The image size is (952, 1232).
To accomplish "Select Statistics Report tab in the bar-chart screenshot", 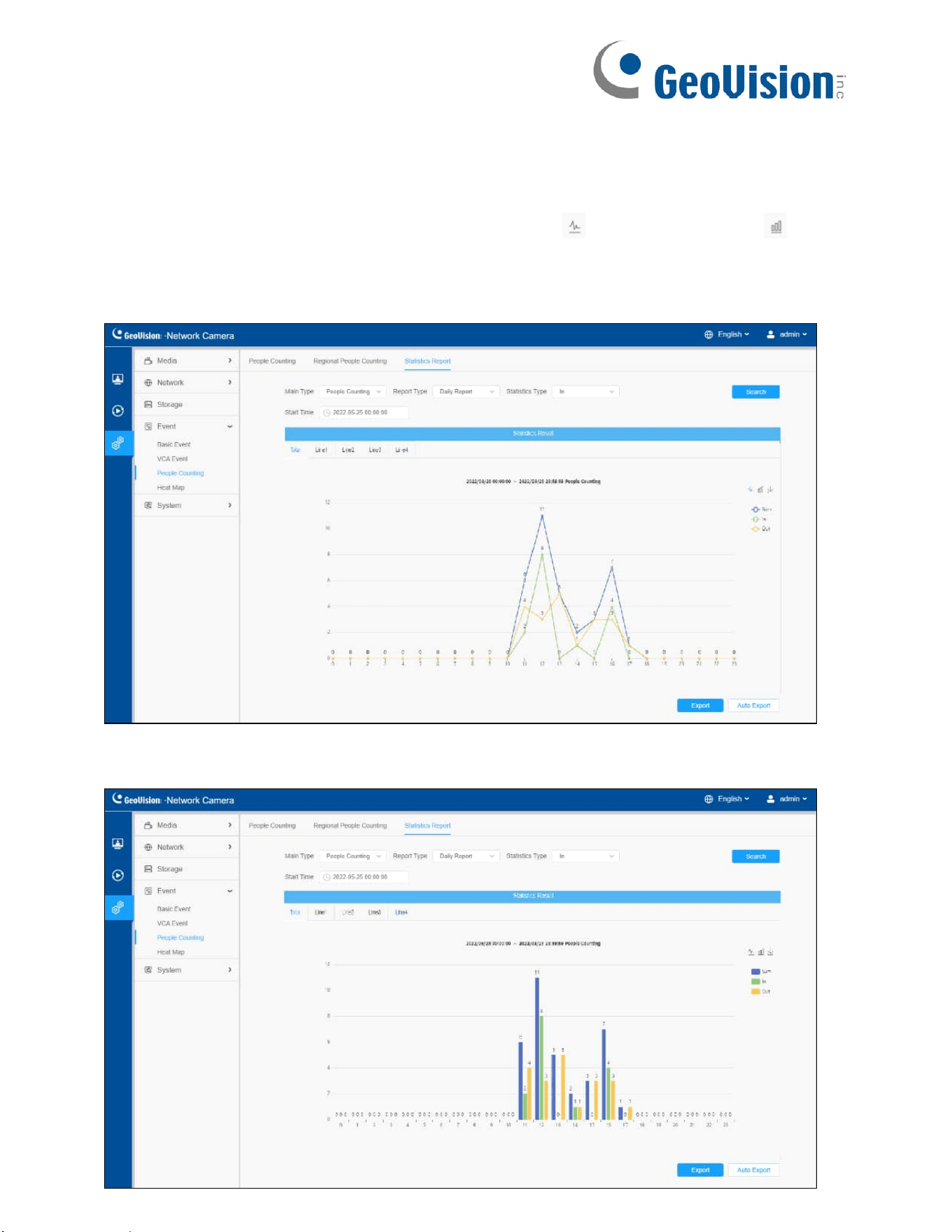I will tap(427, 826).
